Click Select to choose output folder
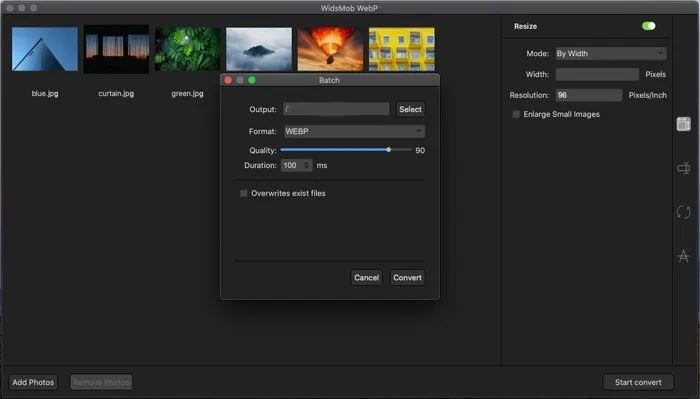Screen dimensions: 700x399 (x=410, y=109)
